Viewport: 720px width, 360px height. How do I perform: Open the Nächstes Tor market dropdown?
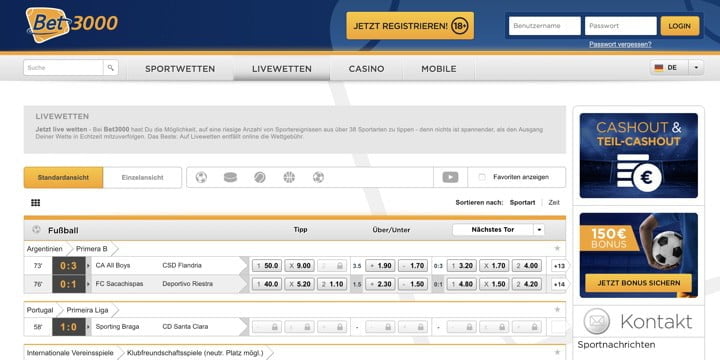pyautogui.click(x=498, y=230)
